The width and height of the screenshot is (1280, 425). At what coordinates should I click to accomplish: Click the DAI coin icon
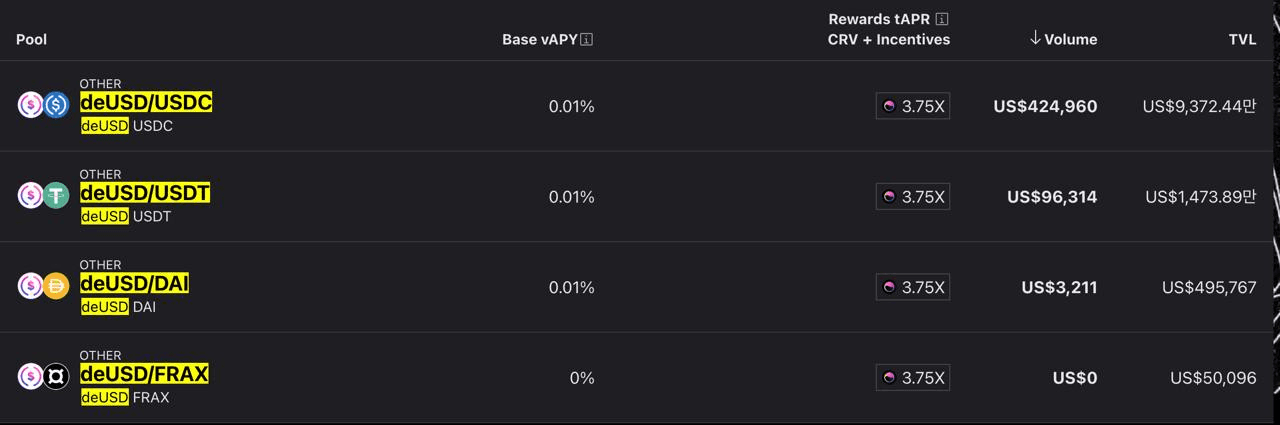click(56, 286)
